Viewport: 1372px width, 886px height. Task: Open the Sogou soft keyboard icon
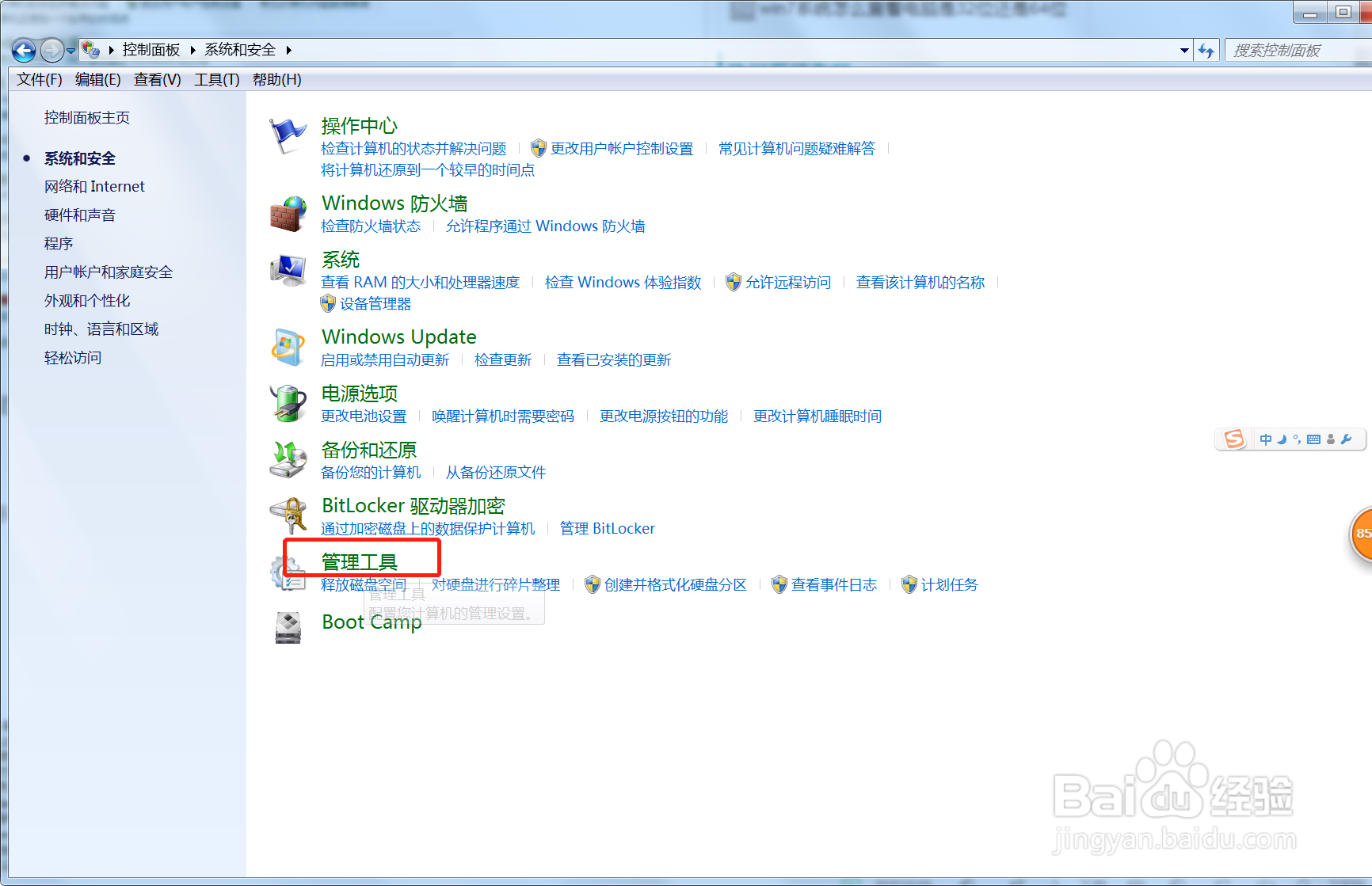(1313, 439)
